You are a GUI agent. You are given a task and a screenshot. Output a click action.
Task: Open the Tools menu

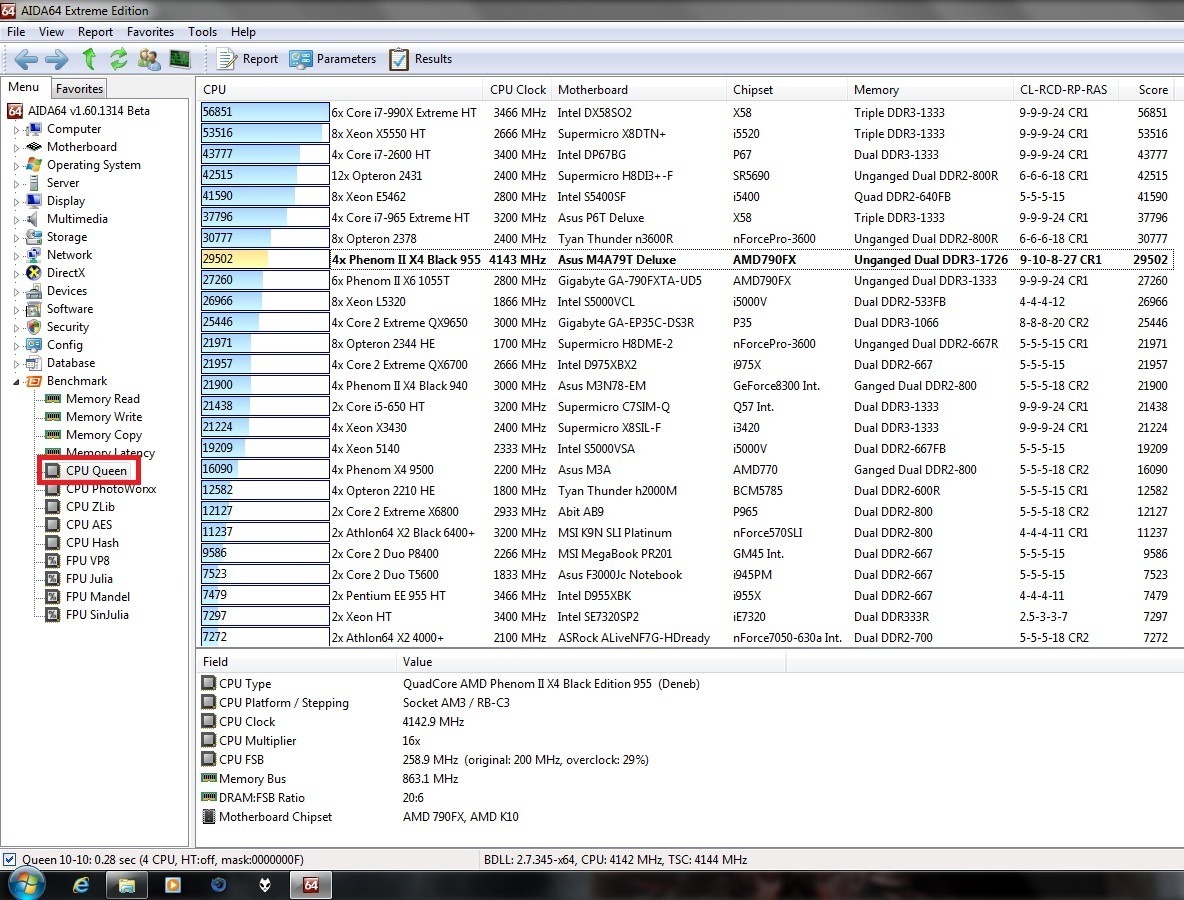pos(202,32)
